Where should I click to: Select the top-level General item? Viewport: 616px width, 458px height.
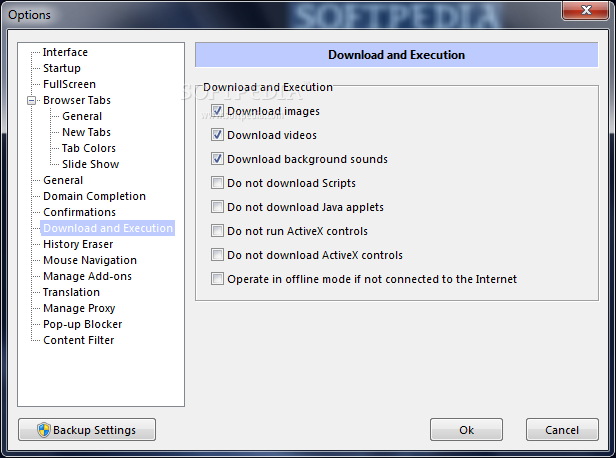coord(63,180)
